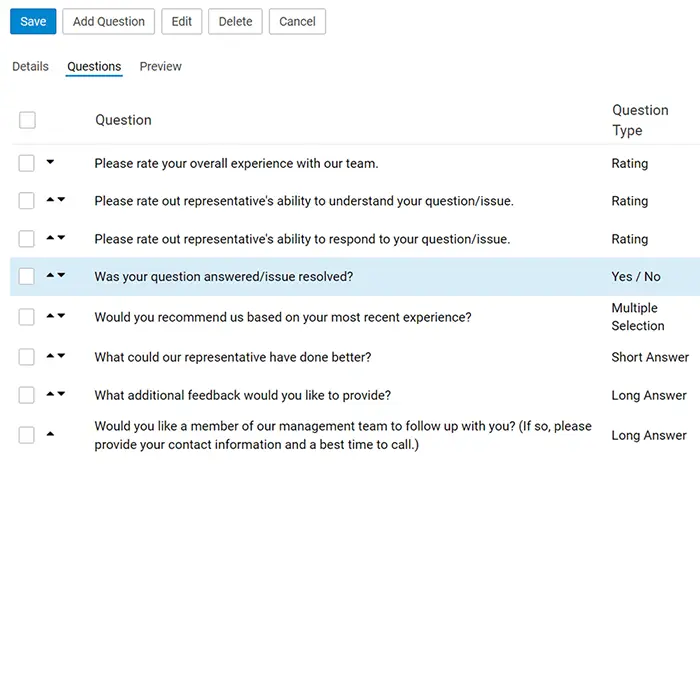Move 'management team follow up' question up

[x=50, y=433]
